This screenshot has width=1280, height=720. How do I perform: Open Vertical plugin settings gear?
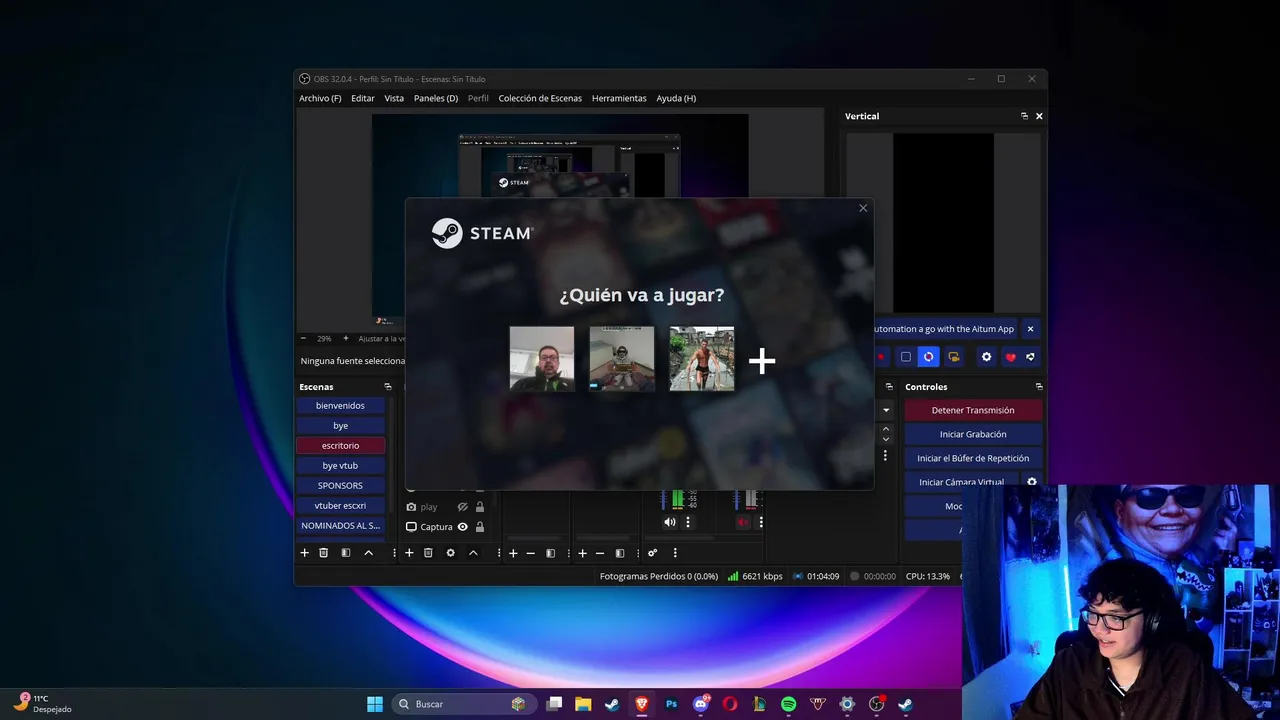tap(987, 357)
